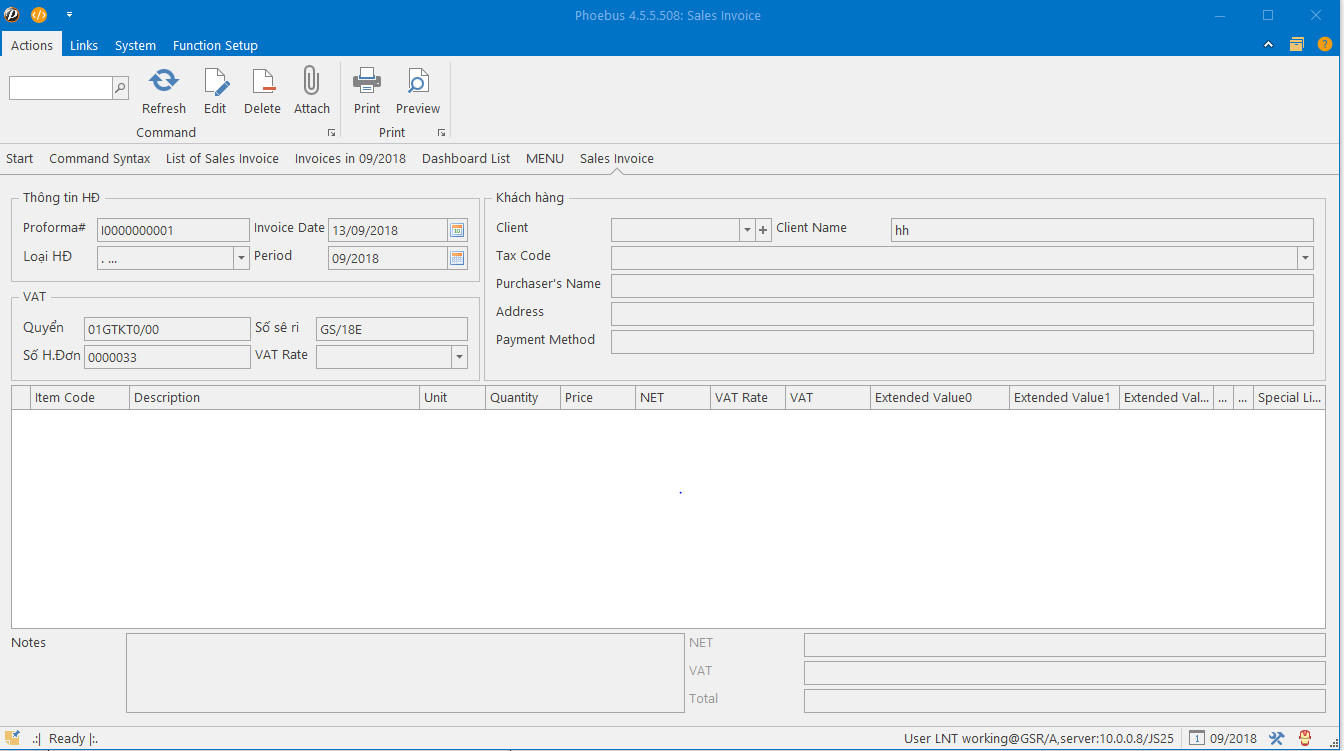Open the System ribbon tab
Screen dimensions: 1344x751
point(135,45)
